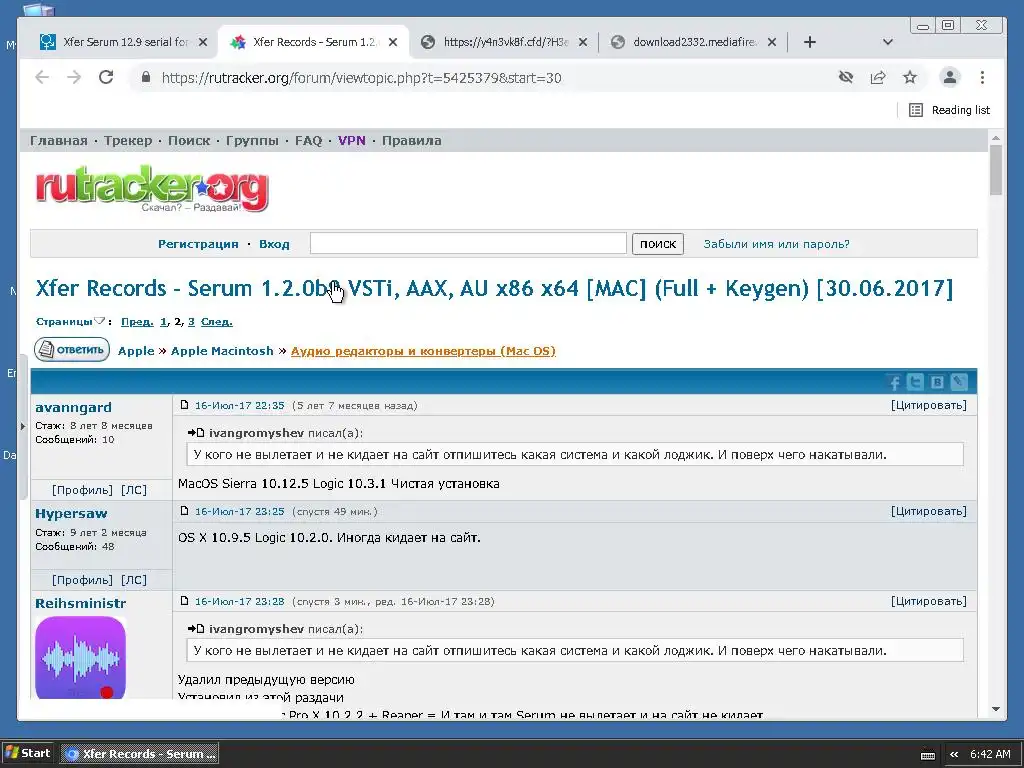The height and width of the screenshot is (768, 1024).
Task: Open the Windows Start button
Action: coord(27,754)
